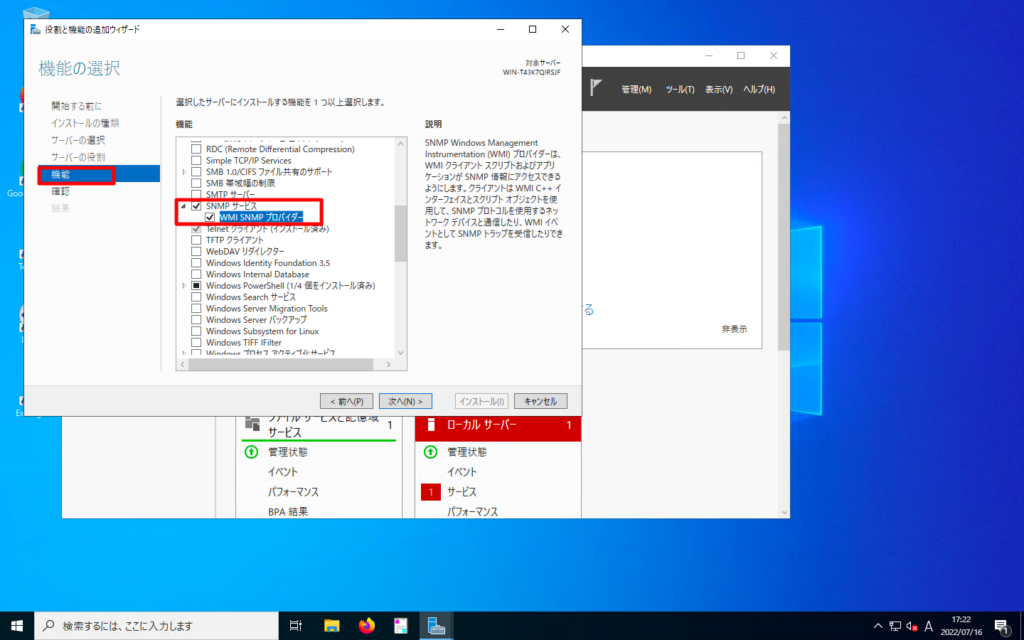The image size is (1024, 640).
Task: Check RDC (Remote Differential Compression)
Action: coord(196,149)
